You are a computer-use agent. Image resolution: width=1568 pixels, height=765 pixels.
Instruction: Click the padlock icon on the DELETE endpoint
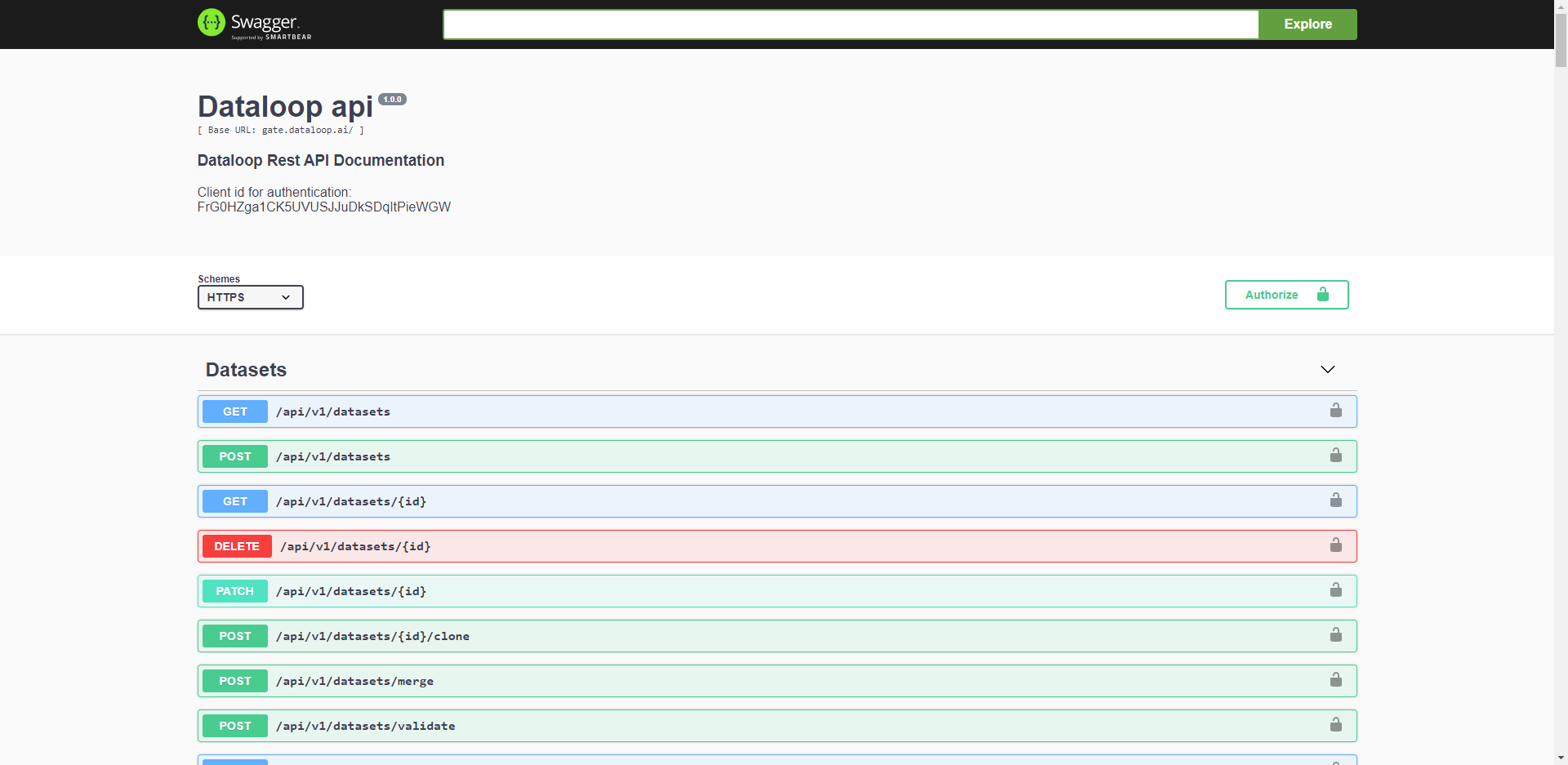(x=1336, y=545)
